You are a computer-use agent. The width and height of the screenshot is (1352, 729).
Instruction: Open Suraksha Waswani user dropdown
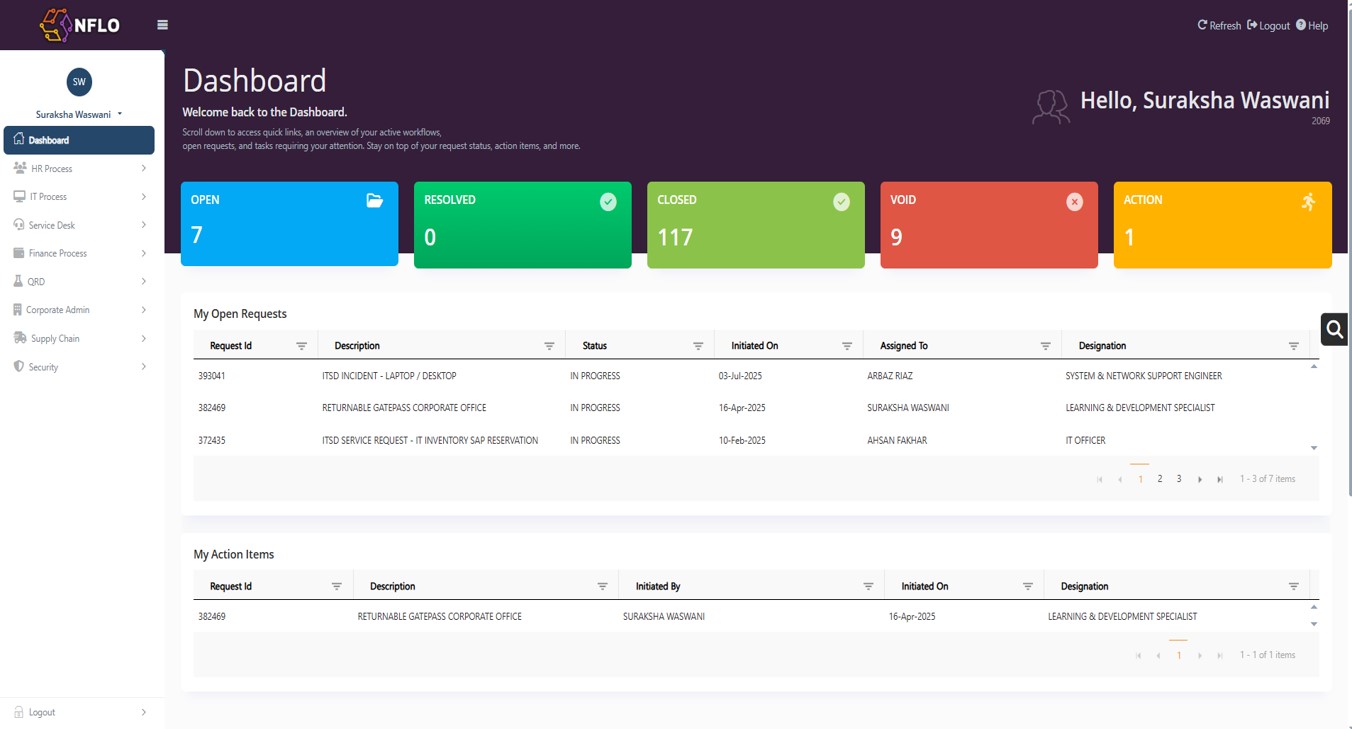coord(79,114)
